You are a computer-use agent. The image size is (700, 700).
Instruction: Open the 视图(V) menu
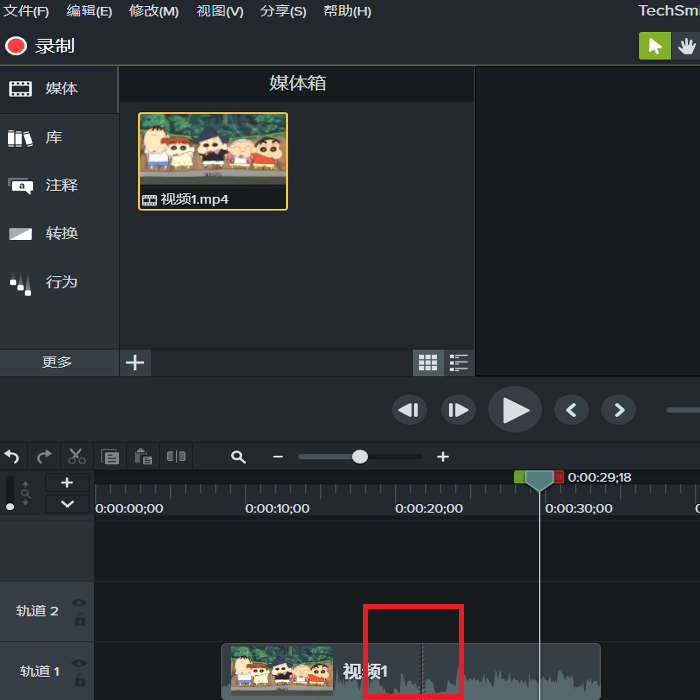click(220, 11)
